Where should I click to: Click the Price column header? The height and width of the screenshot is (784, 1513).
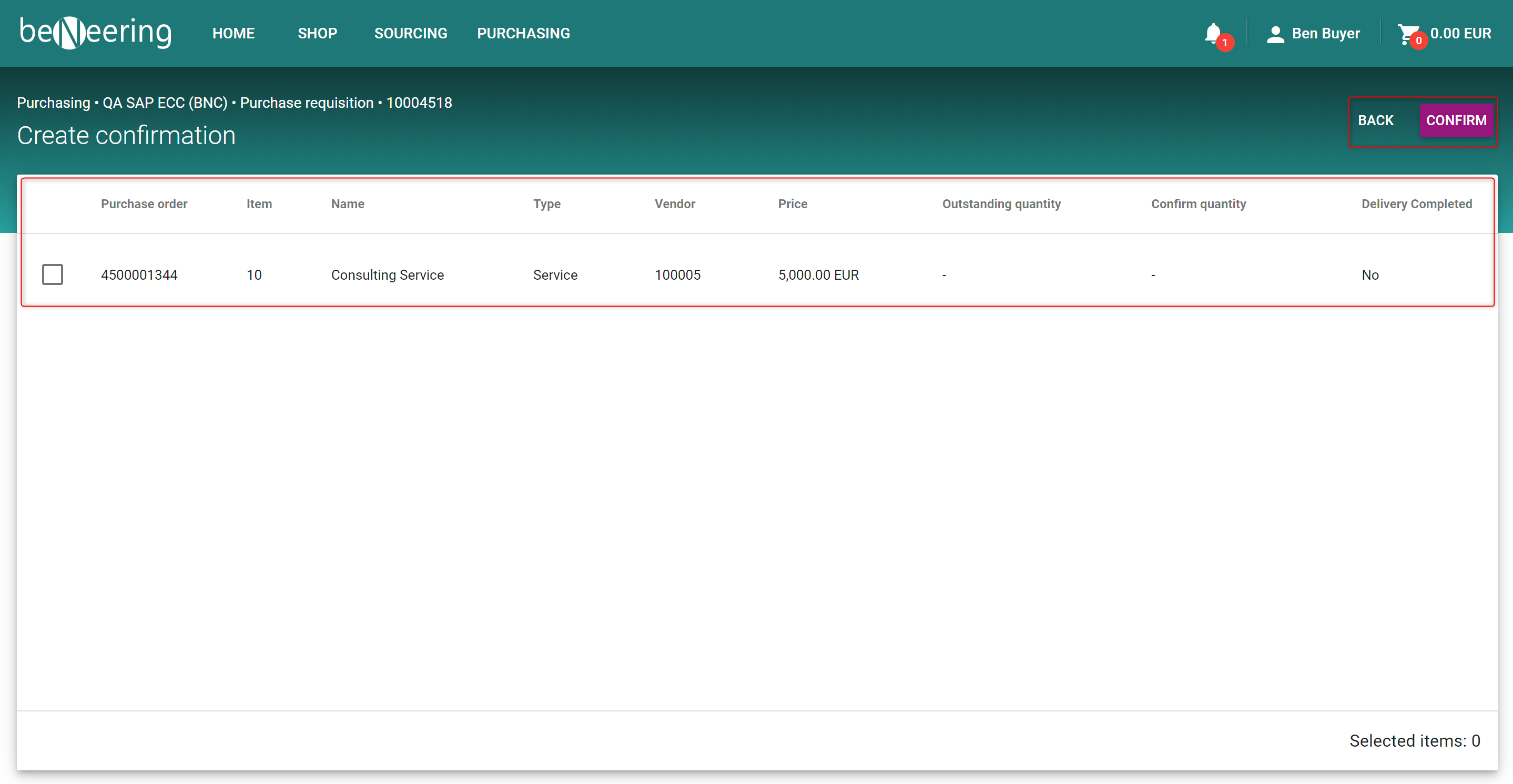point(793,204)
